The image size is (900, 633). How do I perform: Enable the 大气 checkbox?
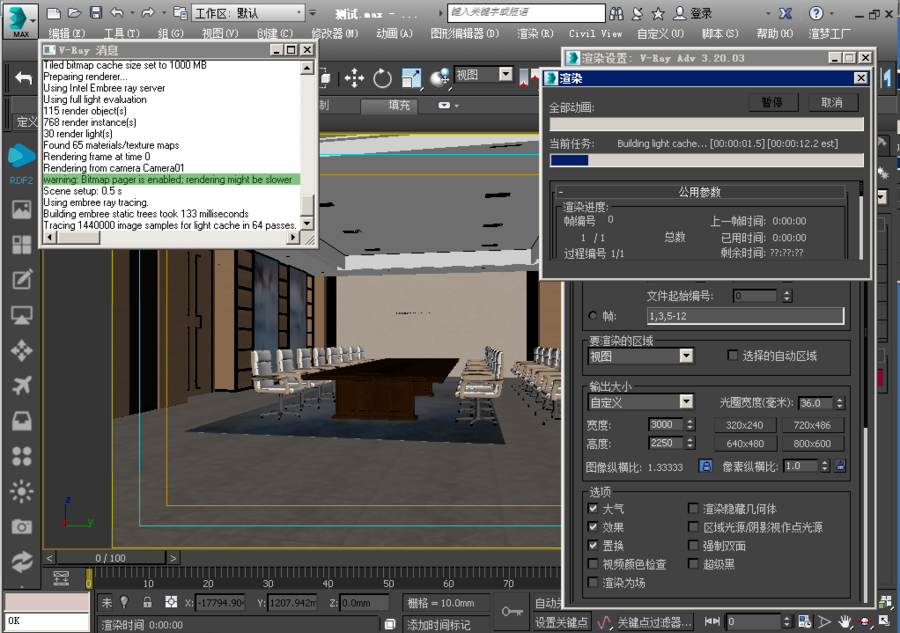coord(593,508)
